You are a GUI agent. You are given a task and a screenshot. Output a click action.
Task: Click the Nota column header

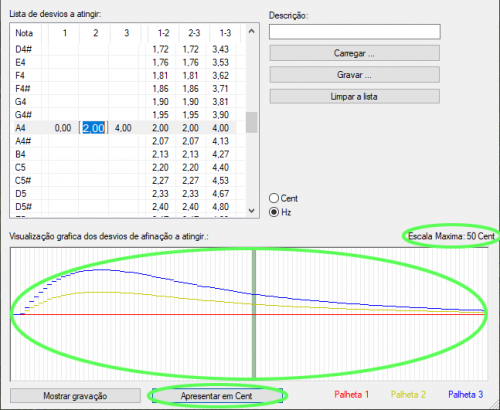pyautogui.click(x=24, y=33)
